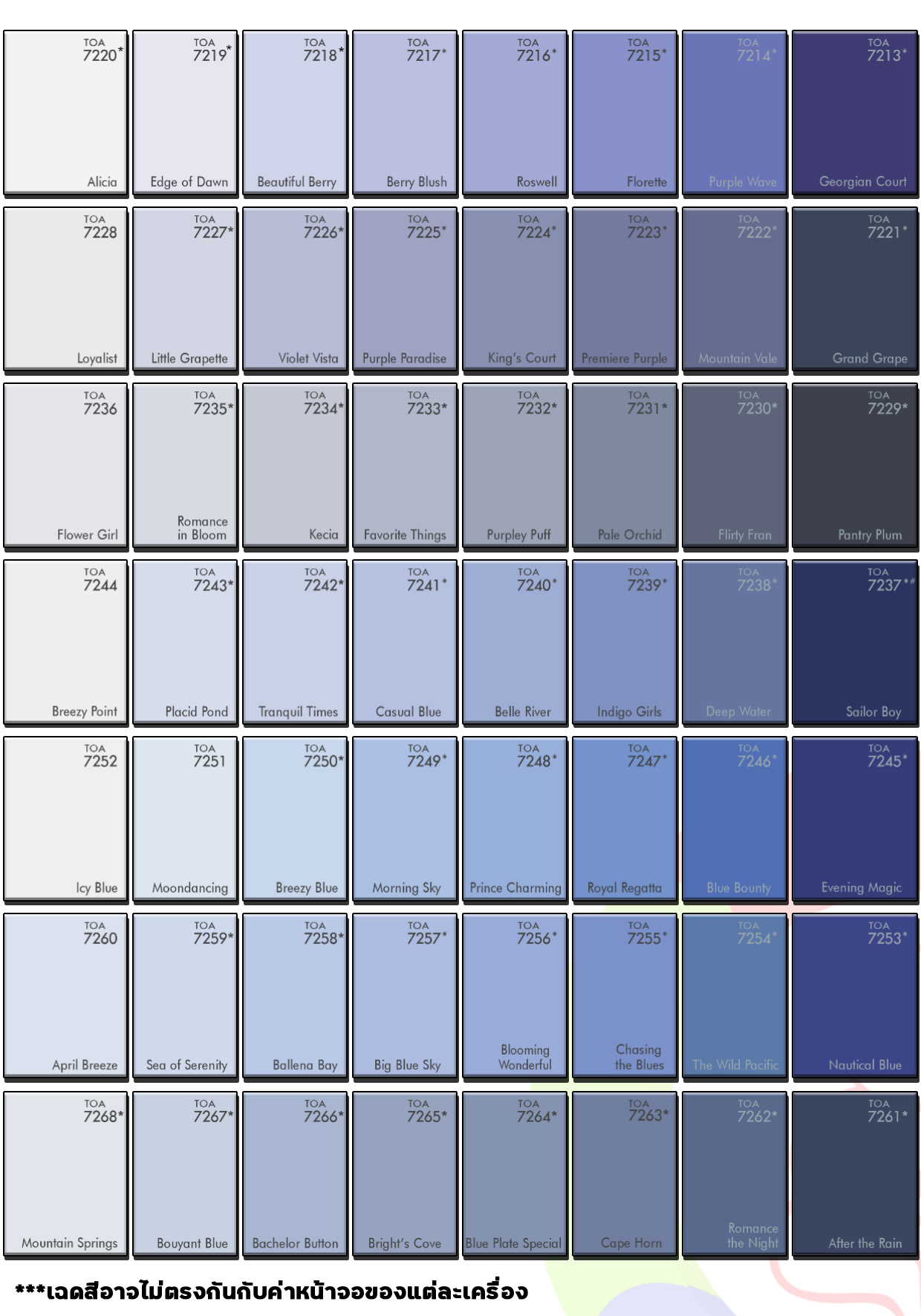Pick the Edge of Dawn swatch
The image size is (921, 1316).
tap(185, 113)
